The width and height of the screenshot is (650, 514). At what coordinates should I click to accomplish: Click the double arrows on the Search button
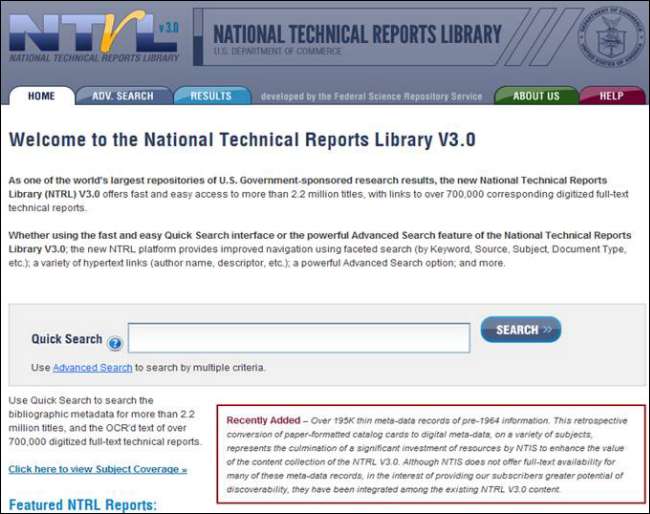click(x=547, y=330)
